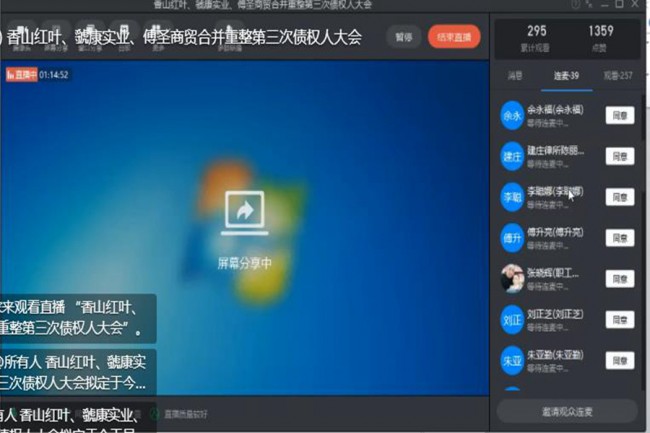Click the name 刘正芝(刘正芝)
The height and width of the screenshot is (433, 650).
coord(555,314)
